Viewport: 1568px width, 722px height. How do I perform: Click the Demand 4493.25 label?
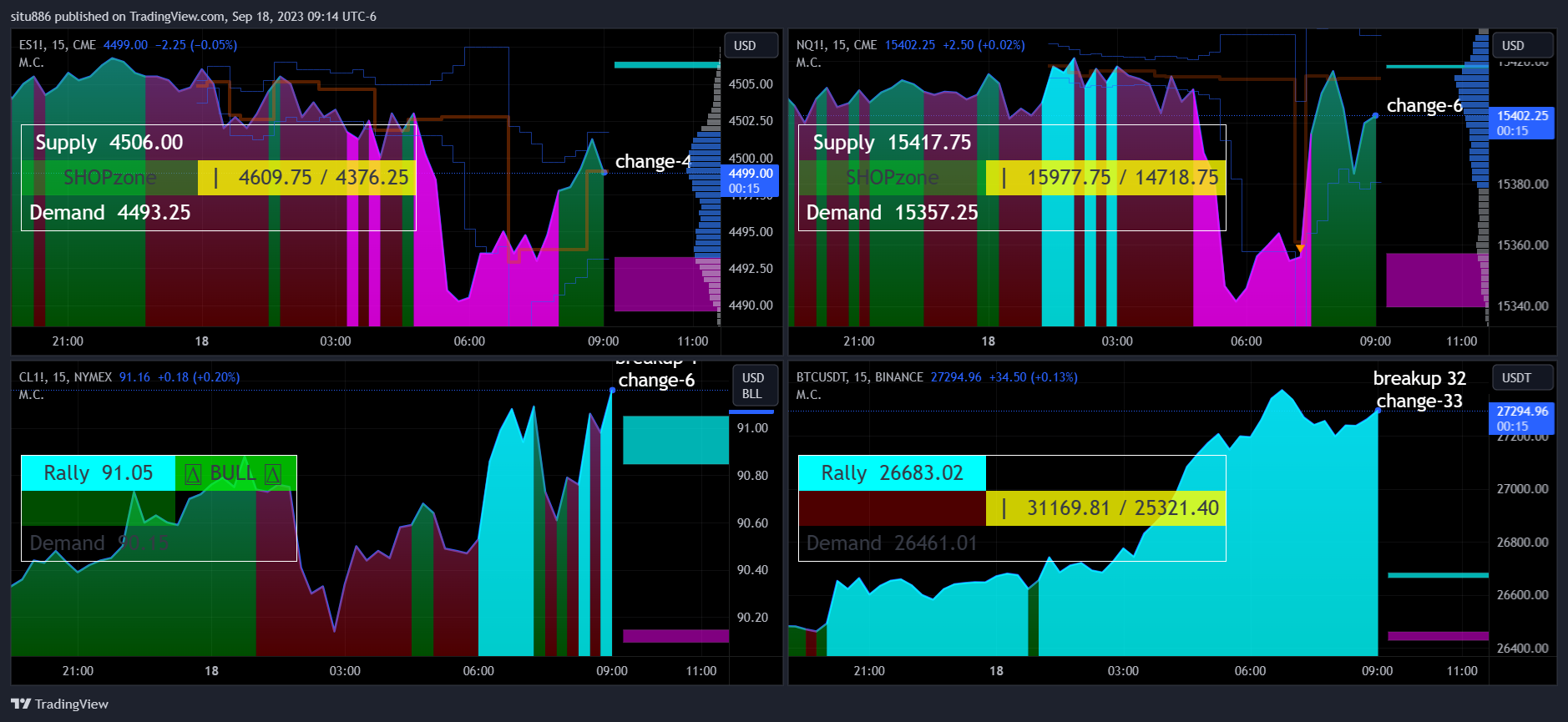(110, 213)
